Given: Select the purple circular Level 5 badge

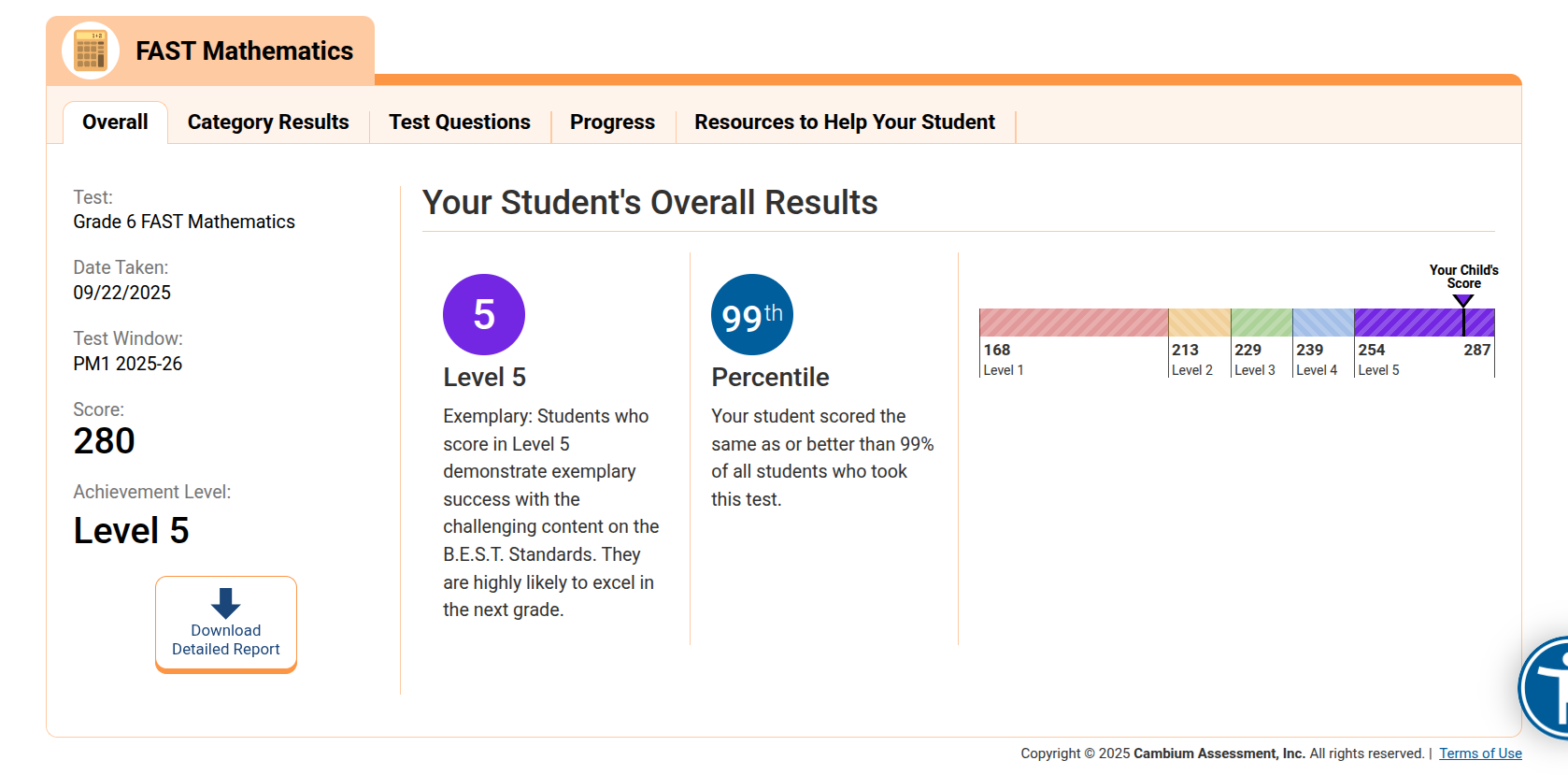Looking at the screenshot, I should pos(483,314).
